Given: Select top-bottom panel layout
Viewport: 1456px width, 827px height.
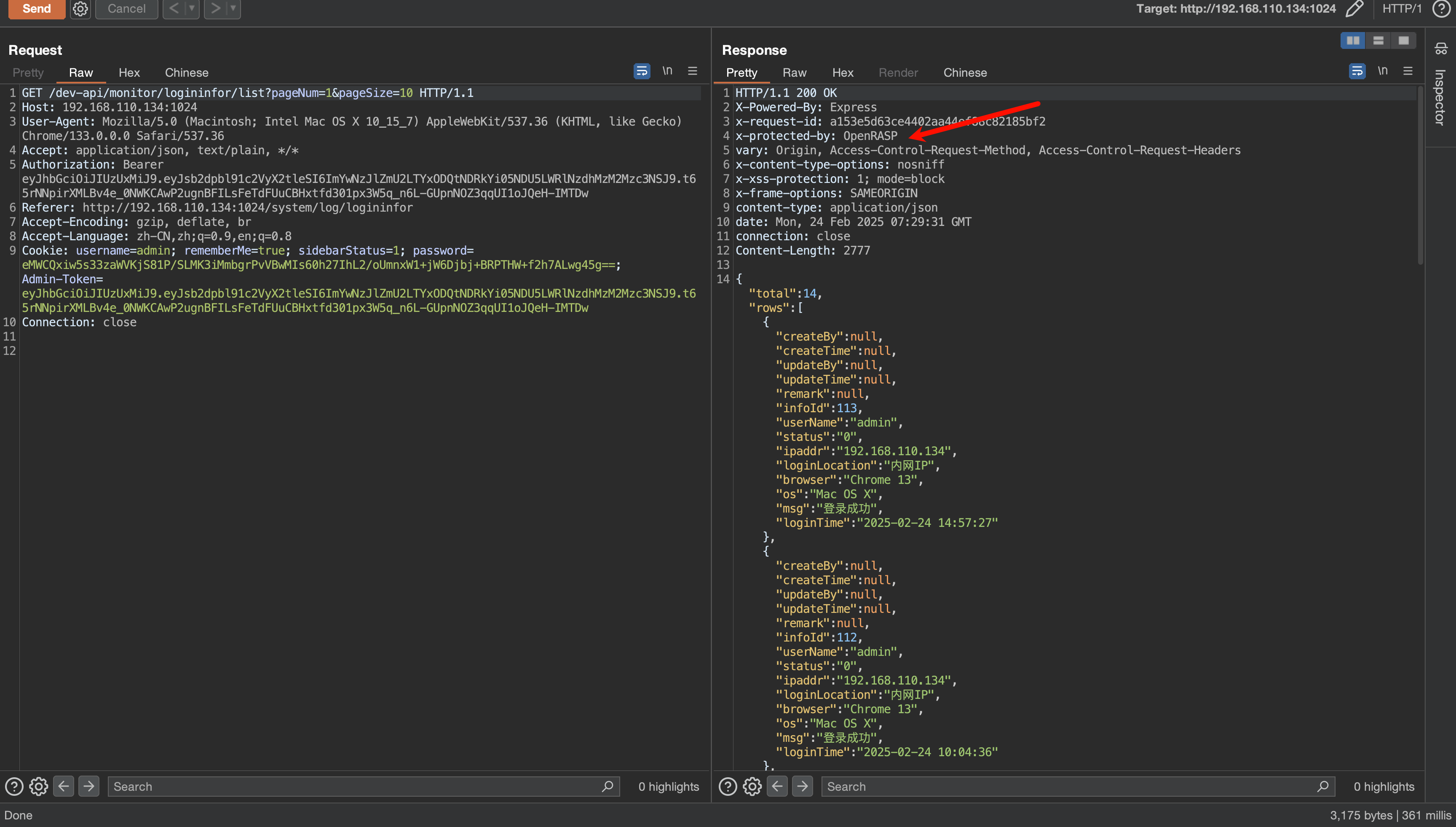Looking at the screenshot, I should click(x=1378, y=40).
